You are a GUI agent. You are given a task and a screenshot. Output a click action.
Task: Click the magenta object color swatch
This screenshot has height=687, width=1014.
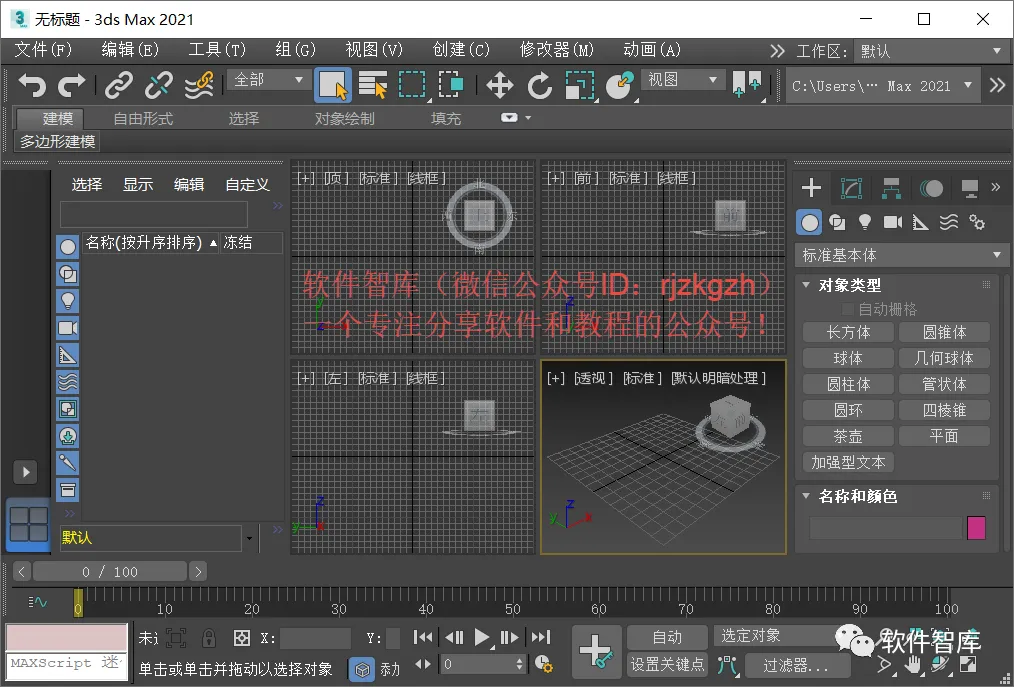(976, 528)
